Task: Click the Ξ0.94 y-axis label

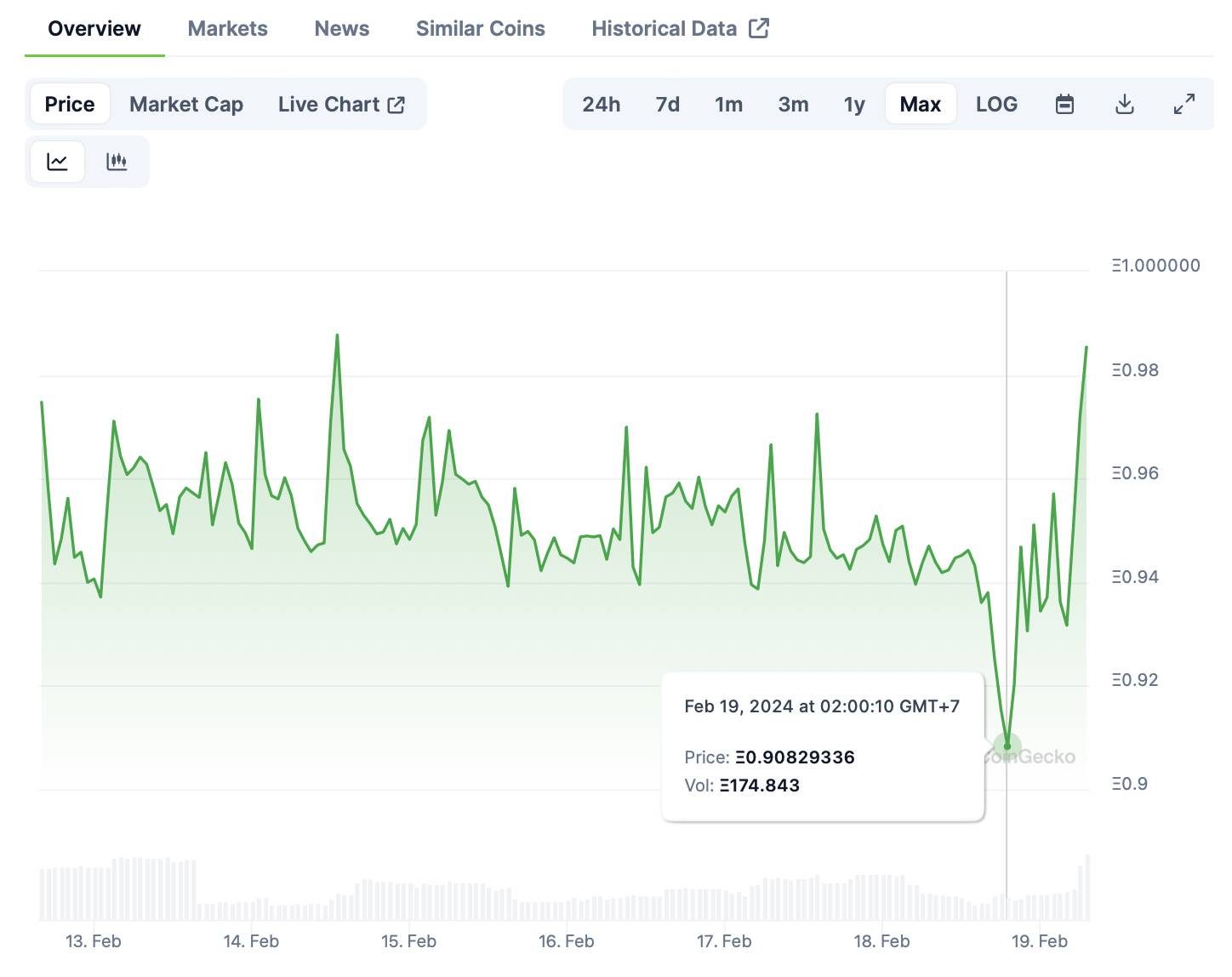Action: pyautogui.click(x=1135, y=577)
